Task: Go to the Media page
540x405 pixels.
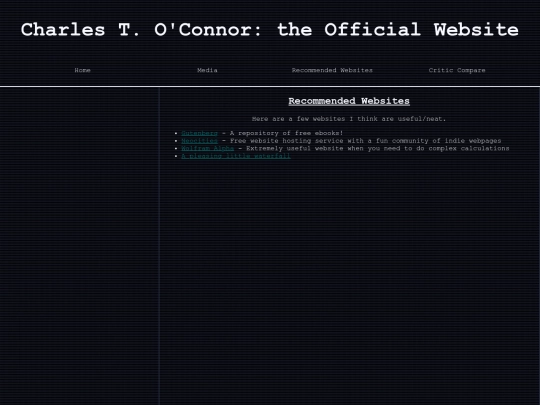Action: 207,70
